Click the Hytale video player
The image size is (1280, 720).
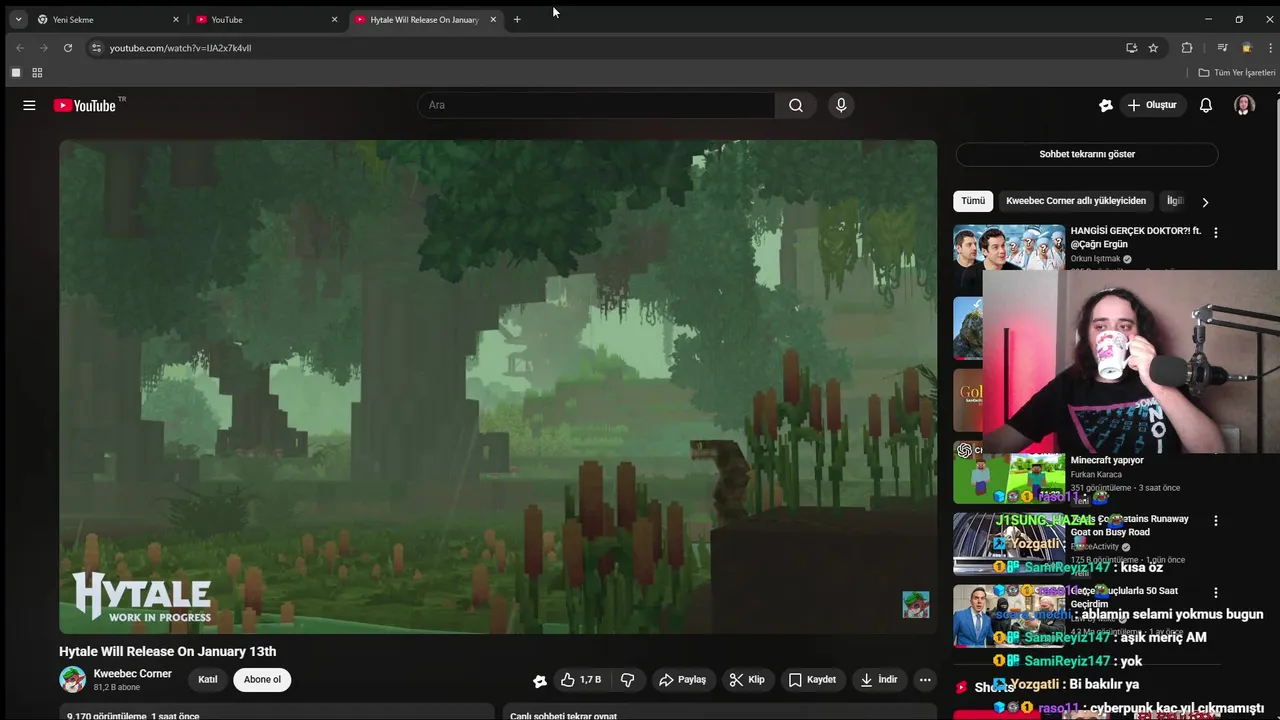click(x=498, y=387)
